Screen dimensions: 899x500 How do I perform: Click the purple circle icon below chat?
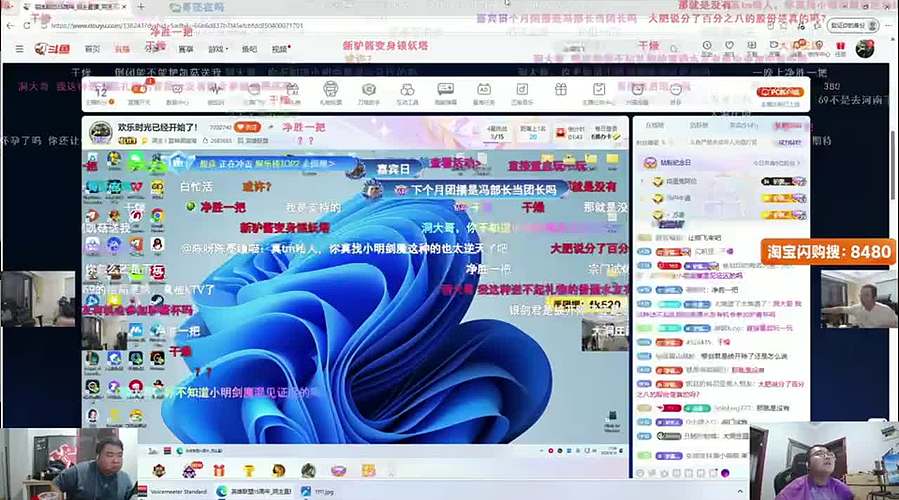725,473
